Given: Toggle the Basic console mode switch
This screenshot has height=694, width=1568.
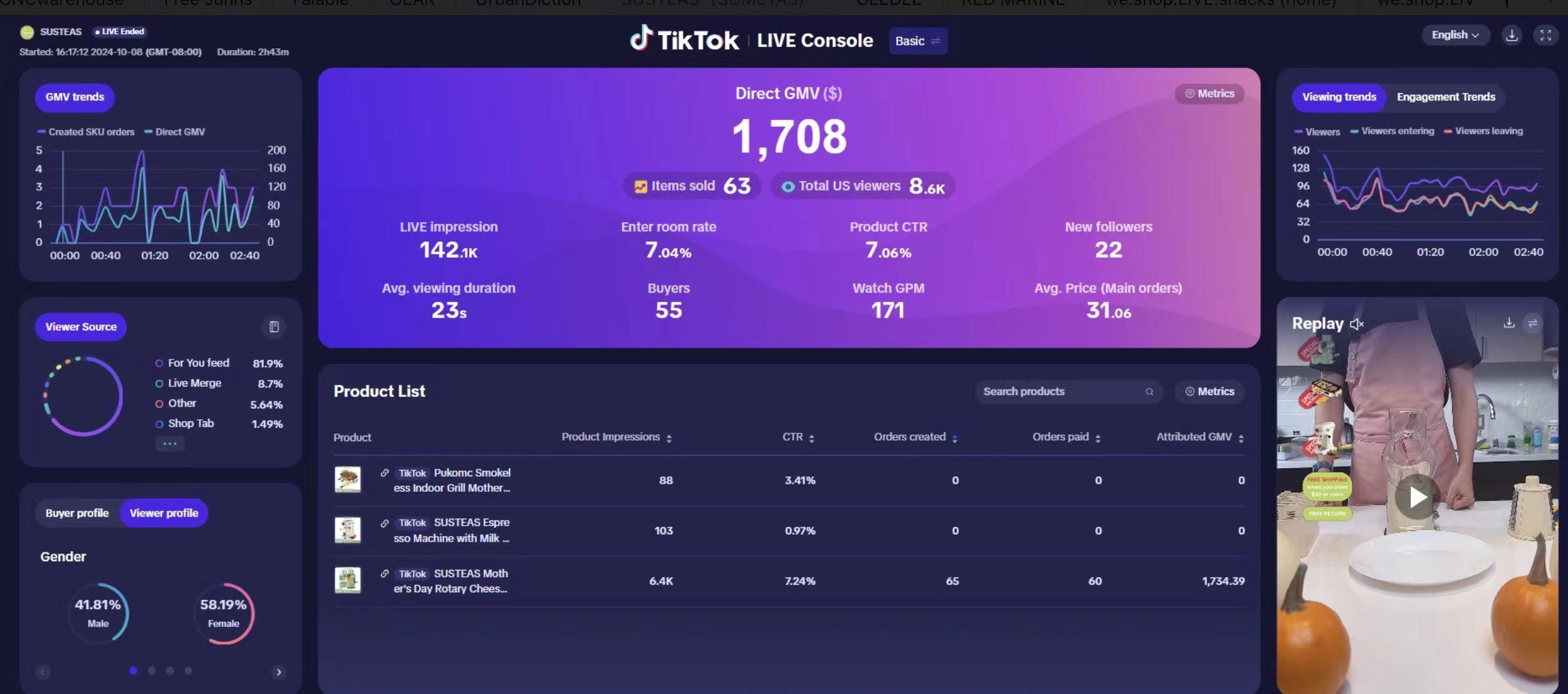Looking at the screenshot, I should point(917,41).
